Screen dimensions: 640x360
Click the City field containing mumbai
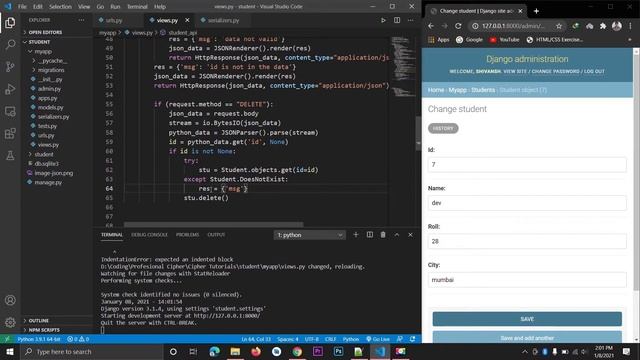point(527,280)
